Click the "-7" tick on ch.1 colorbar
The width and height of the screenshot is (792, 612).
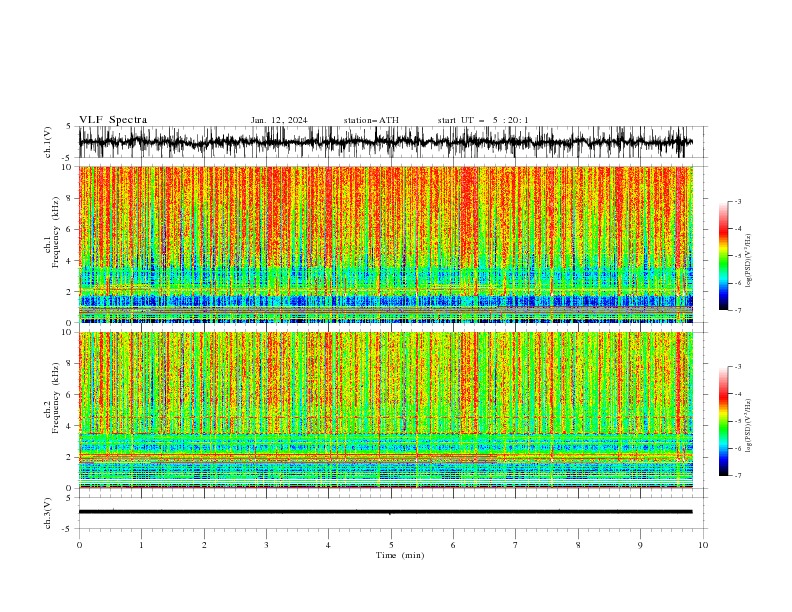(738, 310)
